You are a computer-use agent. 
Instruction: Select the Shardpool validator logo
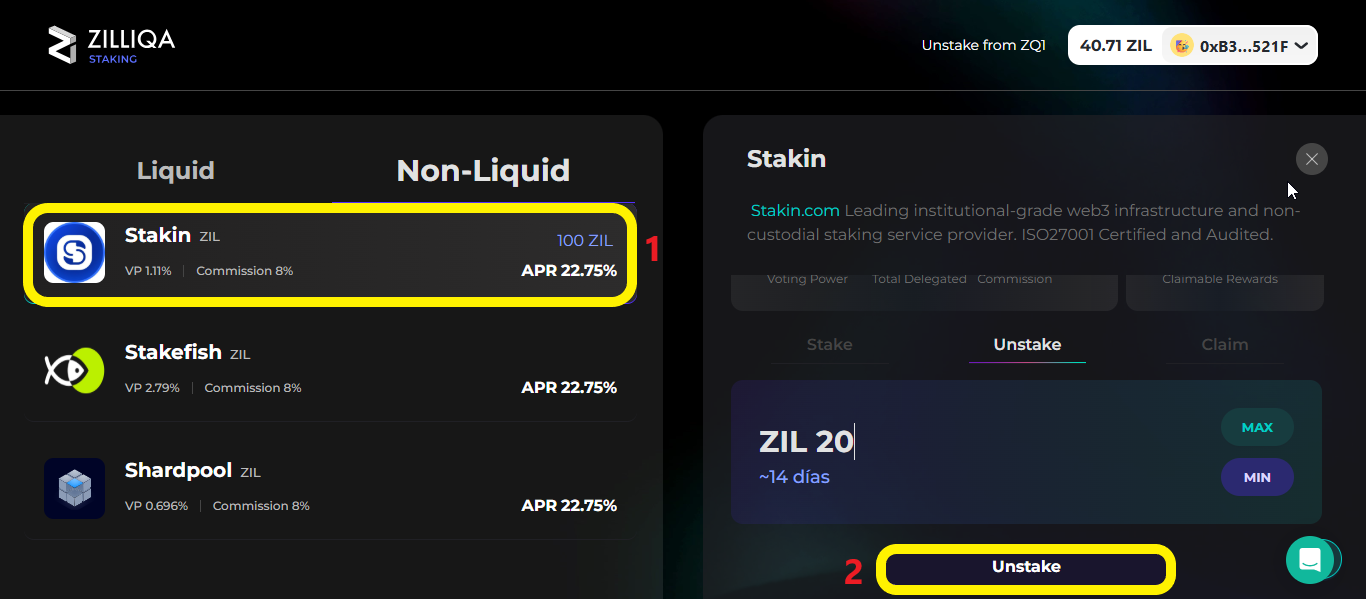73,488
